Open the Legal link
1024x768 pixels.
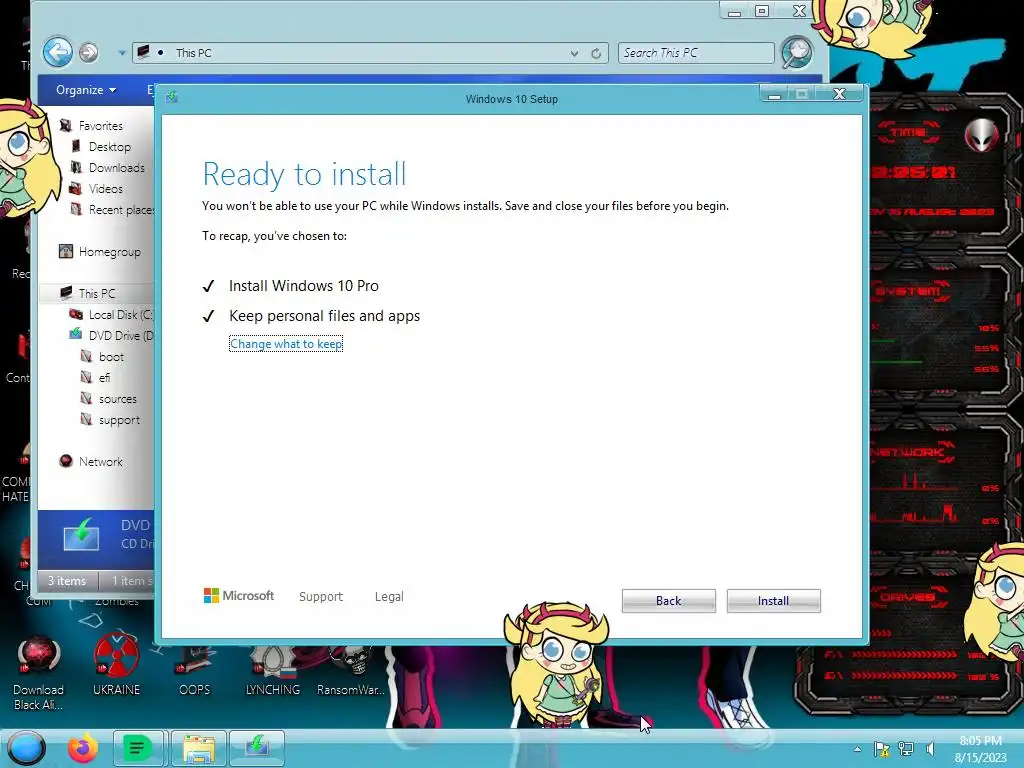[x=389, y=596]
